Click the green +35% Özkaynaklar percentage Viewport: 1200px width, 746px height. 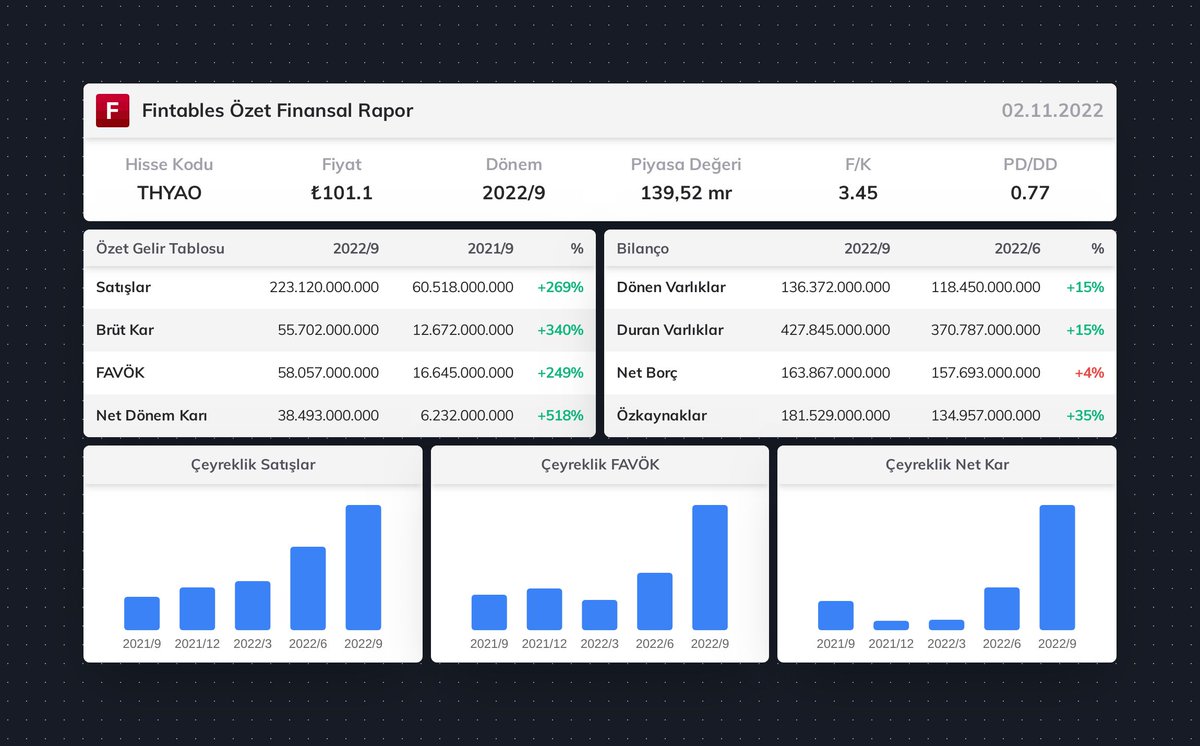[x=1085, y=415]
